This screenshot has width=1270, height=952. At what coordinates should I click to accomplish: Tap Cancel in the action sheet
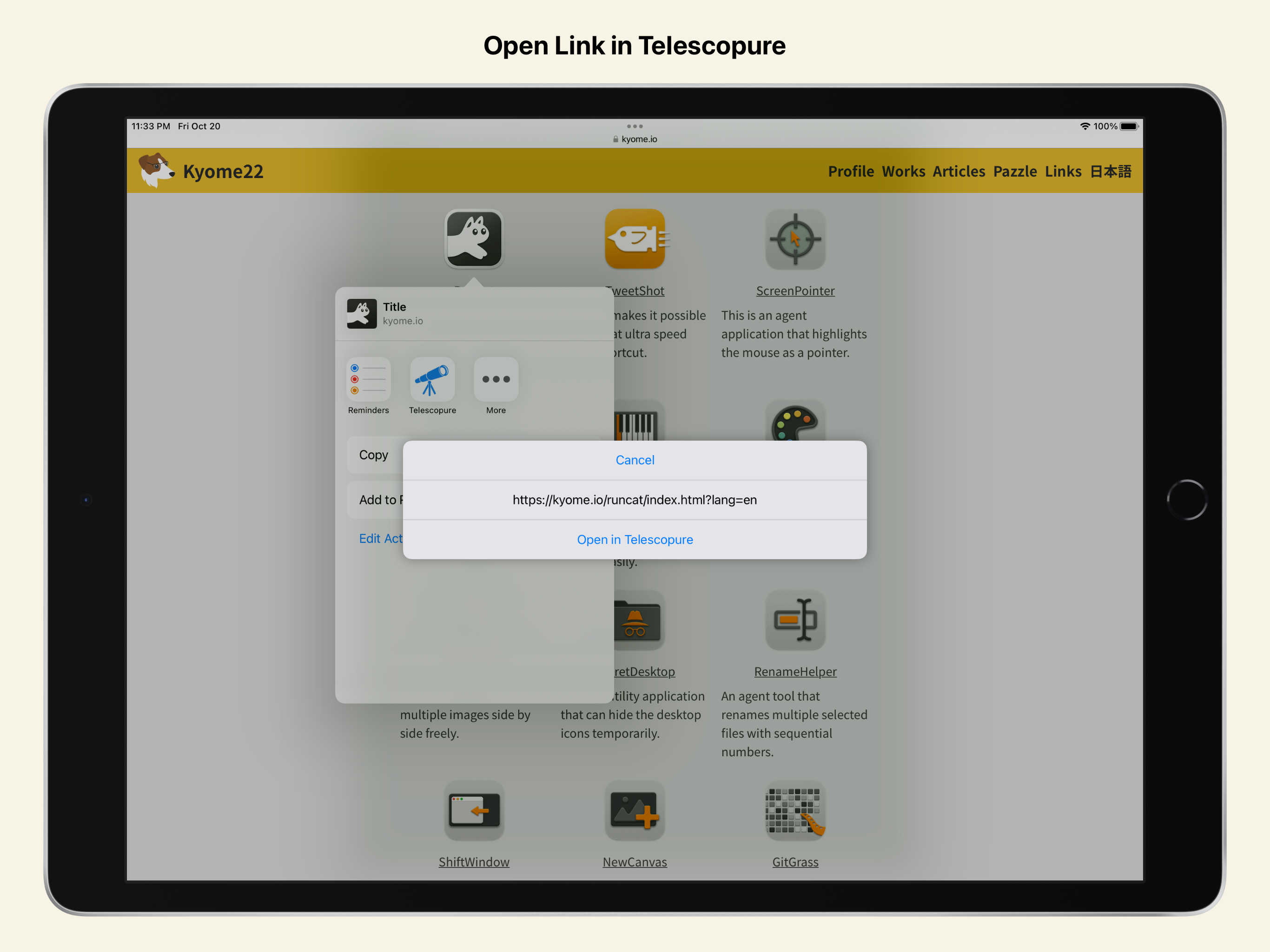click(635, 460)
